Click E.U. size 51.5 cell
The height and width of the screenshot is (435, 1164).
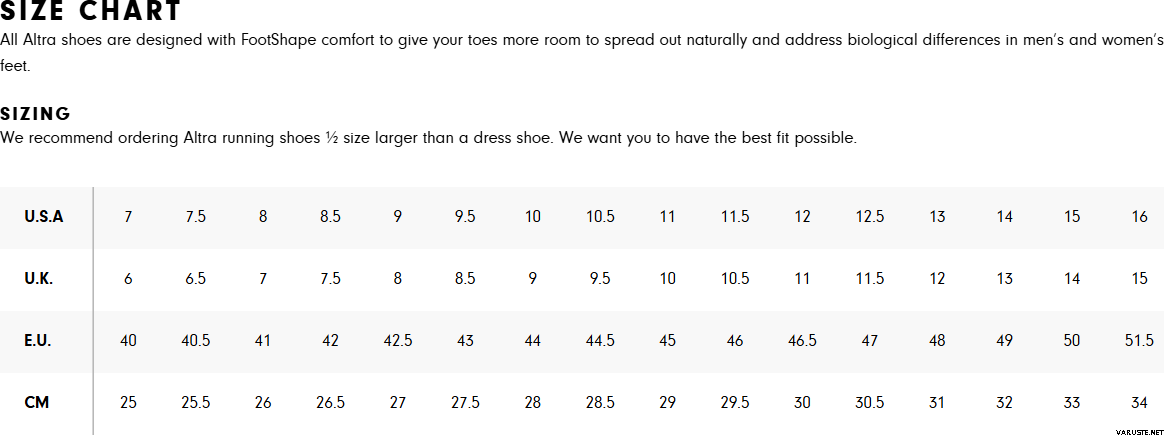pos(1139,341)
